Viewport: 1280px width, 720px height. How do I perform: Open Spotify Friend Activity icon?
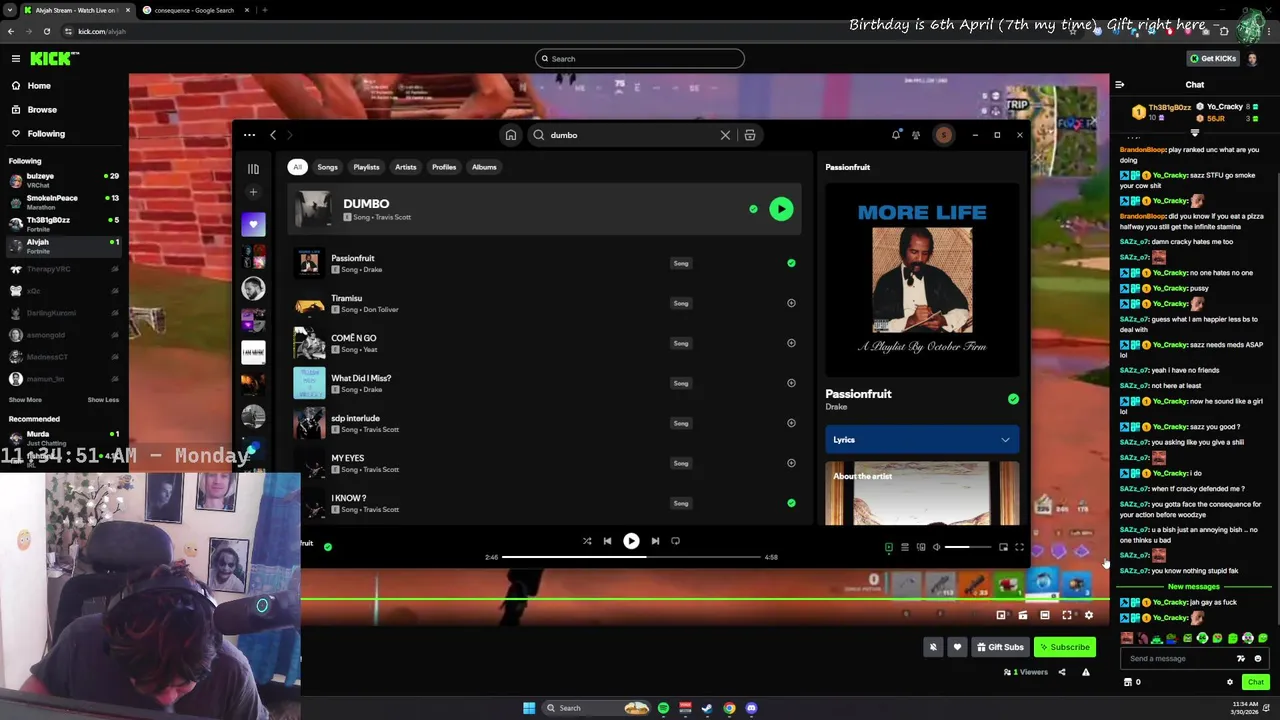(915, 135)
